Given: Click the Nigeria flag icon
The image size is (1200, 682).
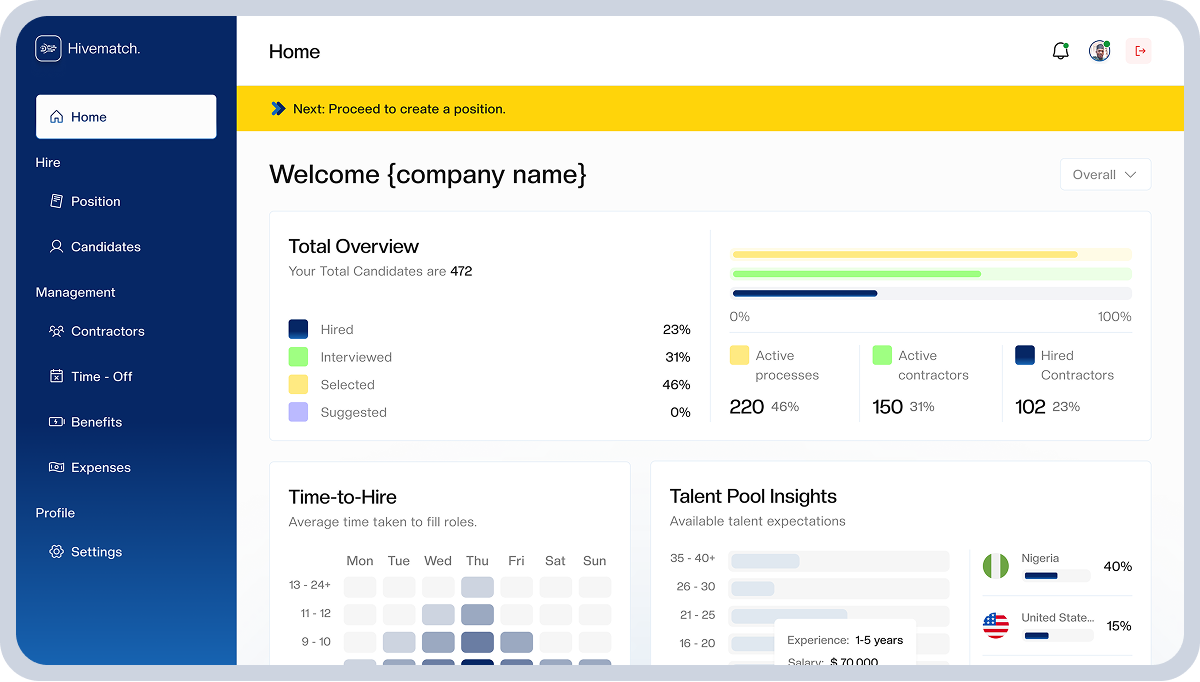Looking at the screenshot, I should (x=996, y=567).
